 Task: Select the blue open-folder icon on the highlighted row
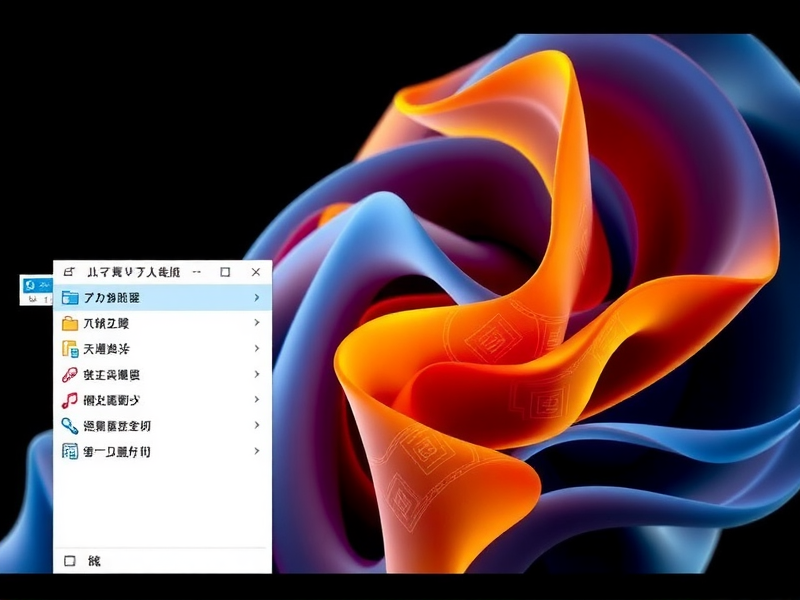68,297
